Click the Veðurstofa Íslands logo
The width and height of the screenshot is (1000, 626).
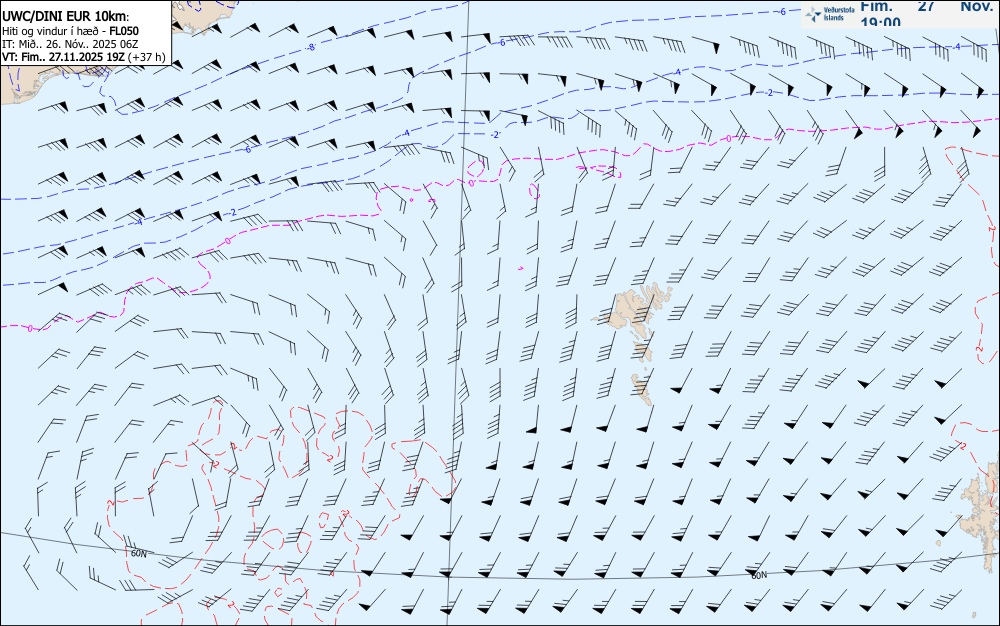[x=830, y=14]
